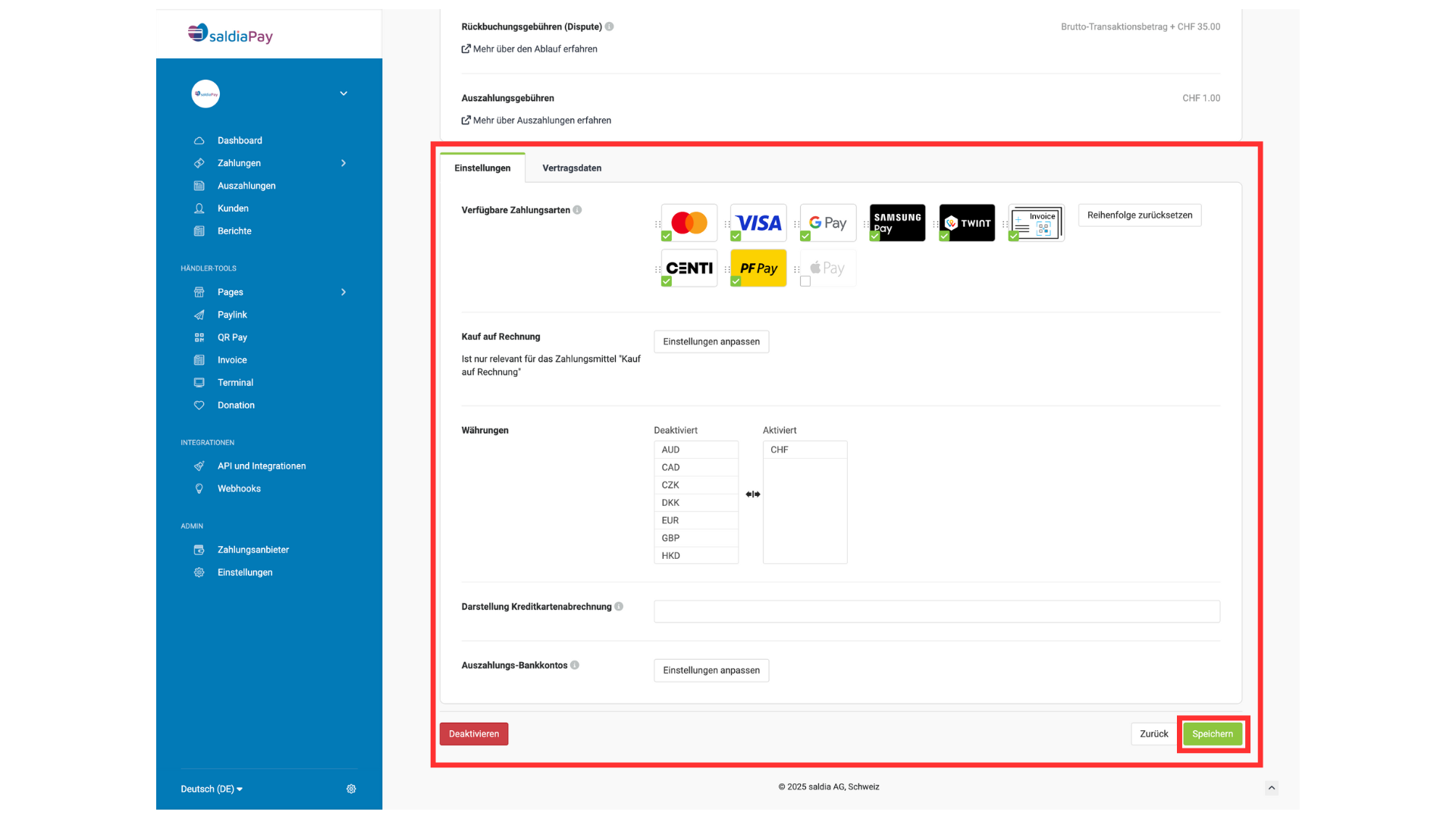Click the Apple Pay logo
1456x819 pixels.
(x=828, y=268)
